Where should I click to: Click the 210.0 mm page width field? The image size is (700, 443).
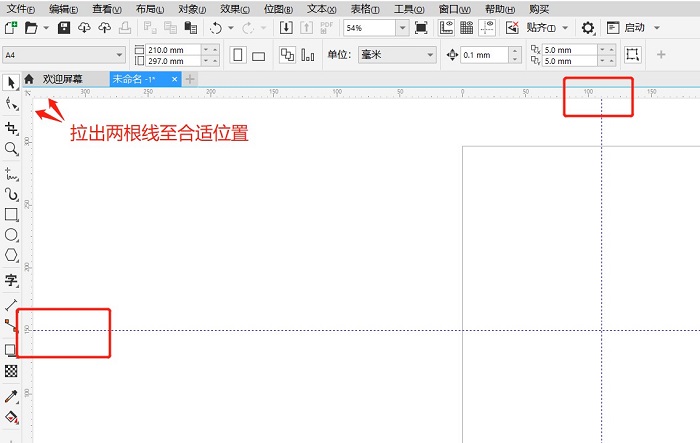tap(174, 50)
